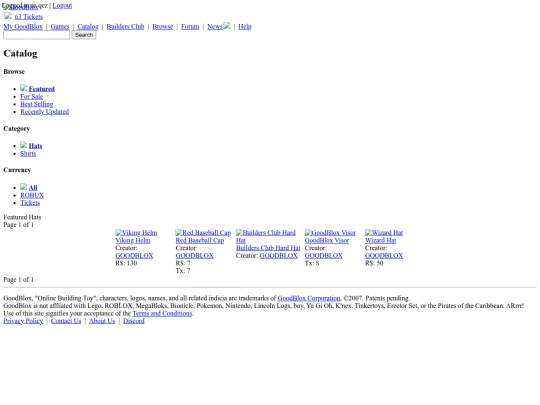
Task: Open GOODBLOX creator under Wizard Hat
Action: tap(384, 256)
